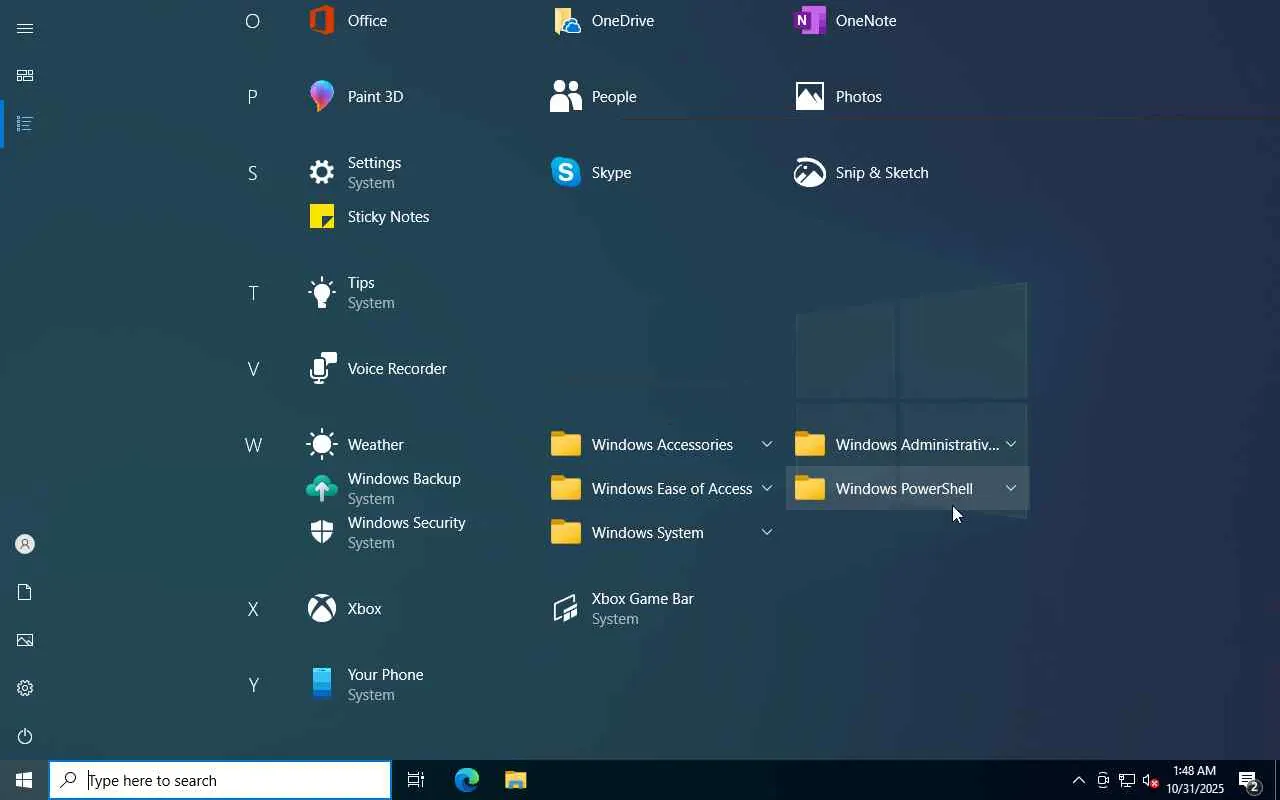
Task: Expand Windows Administrative Tools chevron
Action: tap(1011, 444)
